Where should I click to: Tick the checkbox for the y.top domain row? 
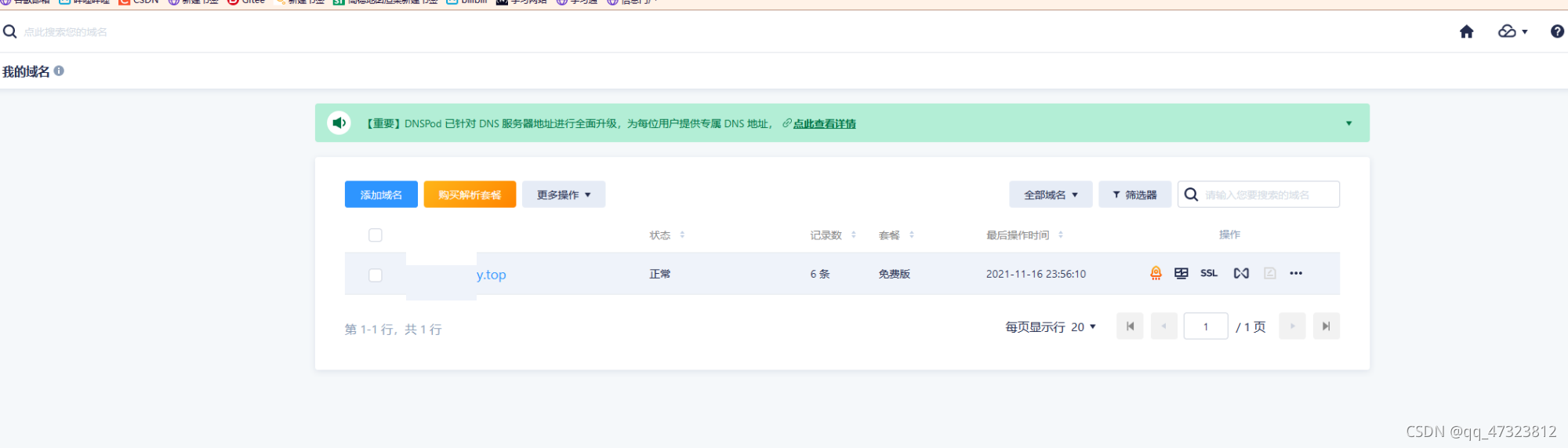pyautogui.click(x=376, y=275)
